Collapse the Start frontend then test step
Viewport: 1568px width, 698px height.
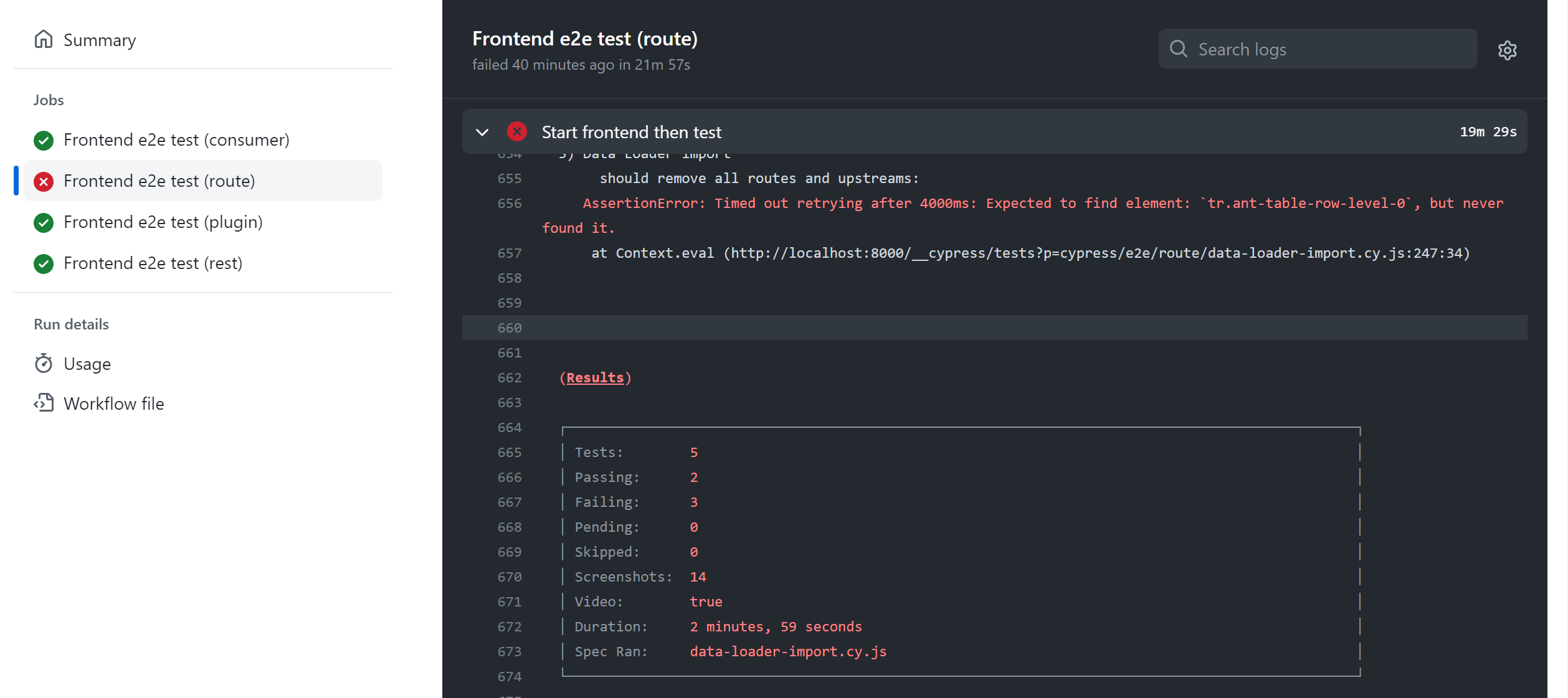click(482, 132)
